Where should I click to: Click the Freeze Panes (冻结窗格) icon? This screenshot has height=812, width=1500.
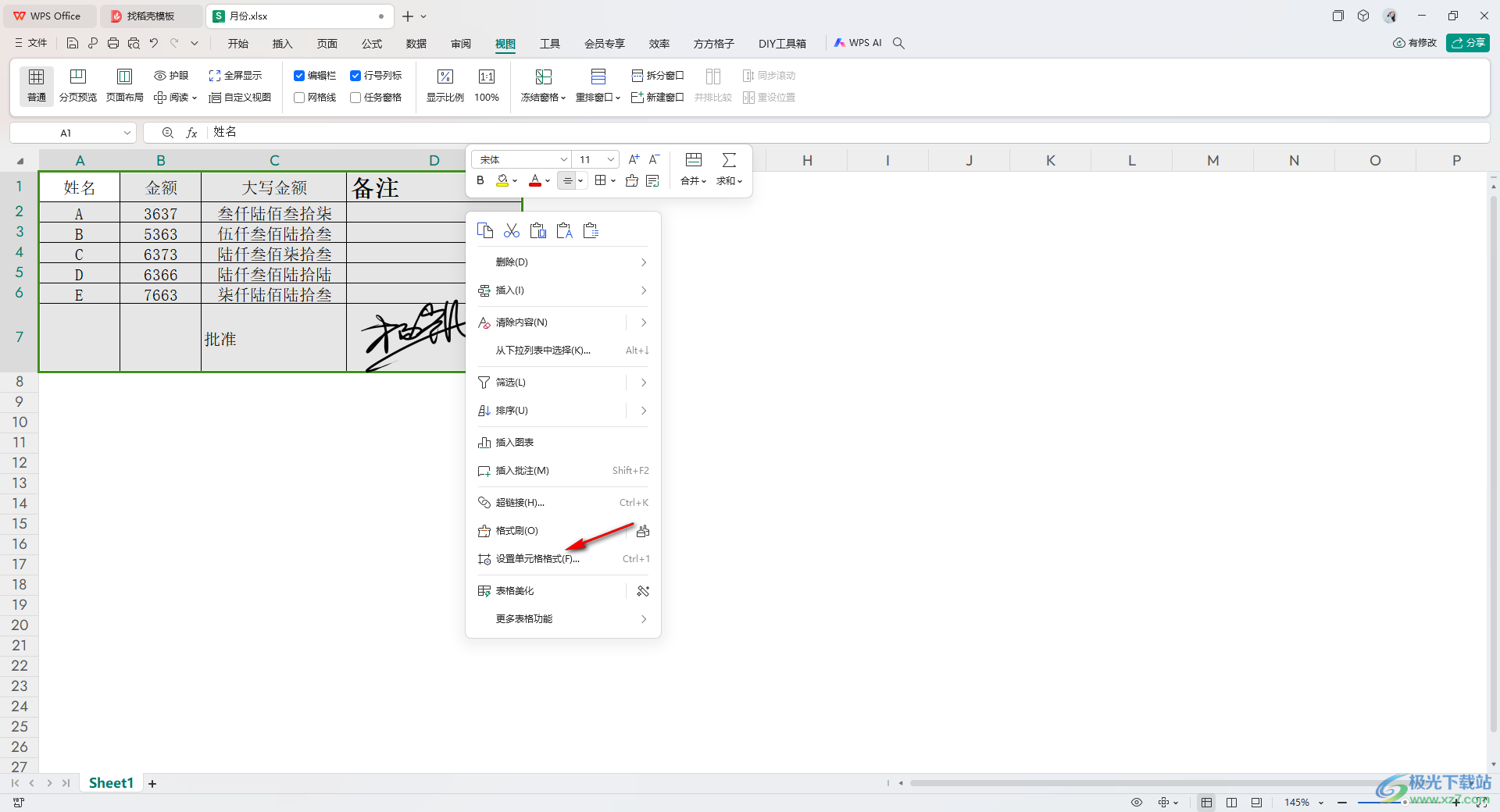[543, 77]
